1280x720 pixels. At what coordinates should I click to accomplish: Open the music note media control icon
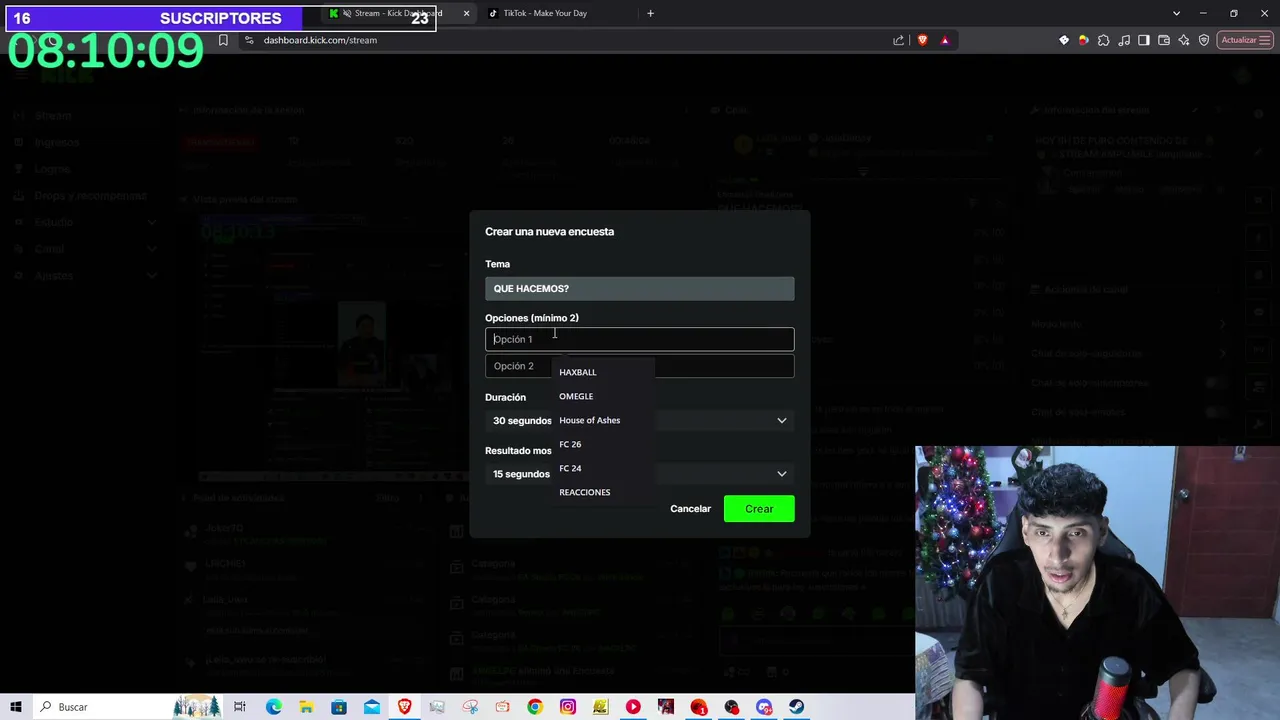[x=1125, y=40]
